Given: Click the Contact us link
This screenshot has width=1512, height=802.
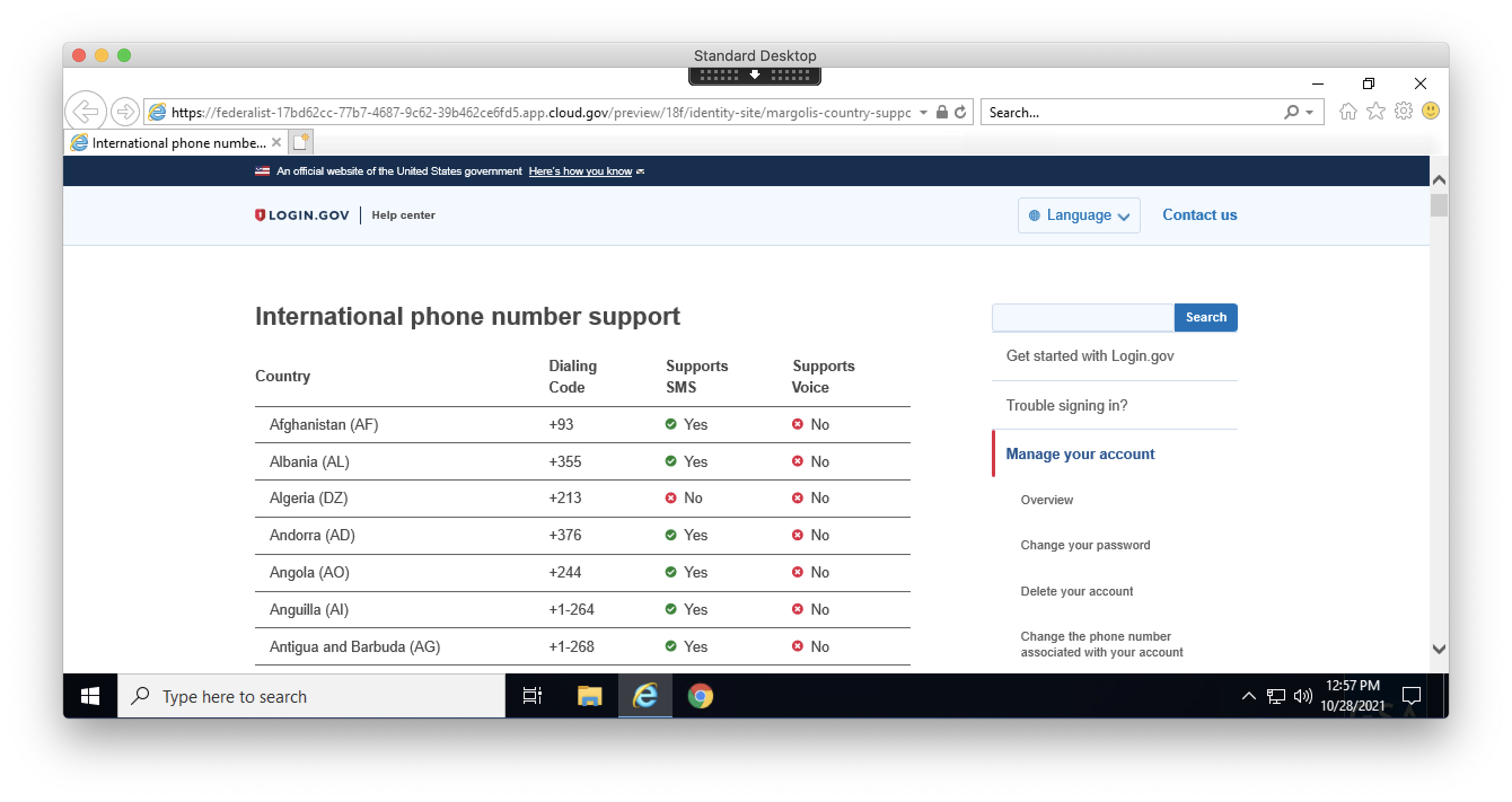Looking at the screenshot, I should [x=1199, y=215].
